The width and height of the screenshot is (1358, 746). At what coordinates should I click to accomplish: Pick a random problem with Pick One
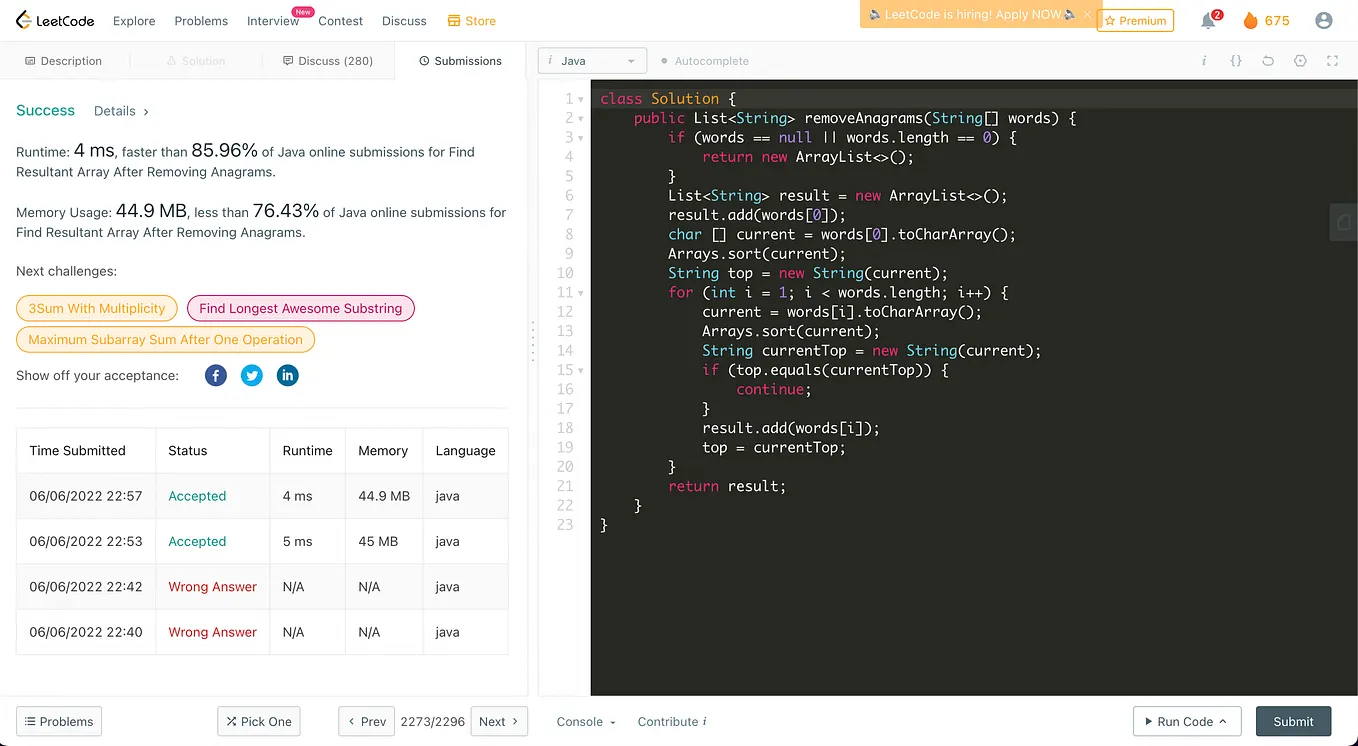pos(259,721)
